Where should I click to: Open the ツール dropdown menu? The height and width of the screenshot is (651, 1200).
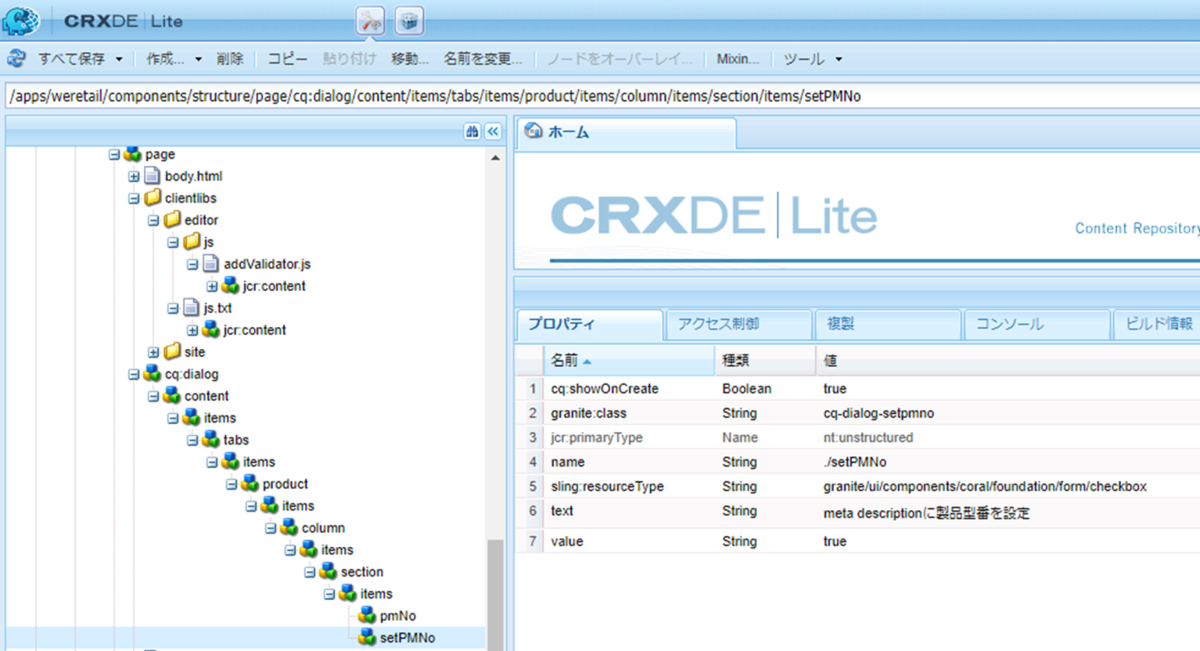pos(813,59)
